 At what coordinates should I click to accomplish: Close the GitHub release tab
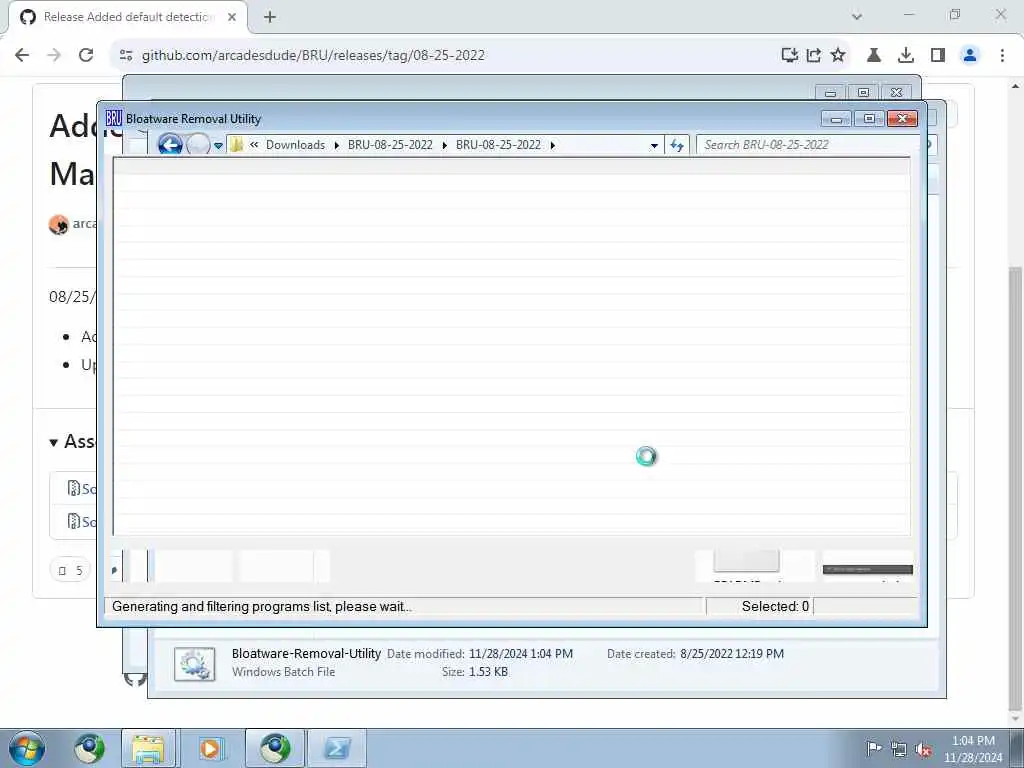pyautogui.click(x=232, y=17)
